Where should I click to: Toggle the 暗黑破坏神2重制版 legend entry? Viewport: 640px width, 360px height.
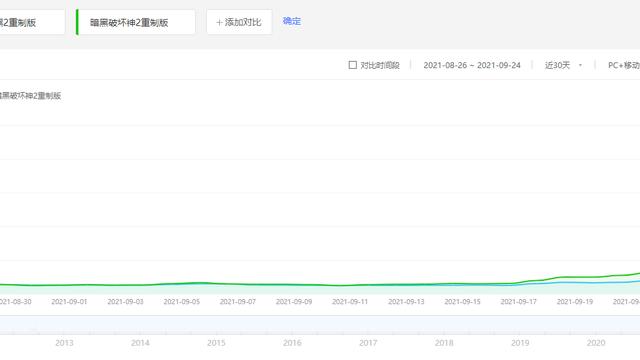(30, 96)
